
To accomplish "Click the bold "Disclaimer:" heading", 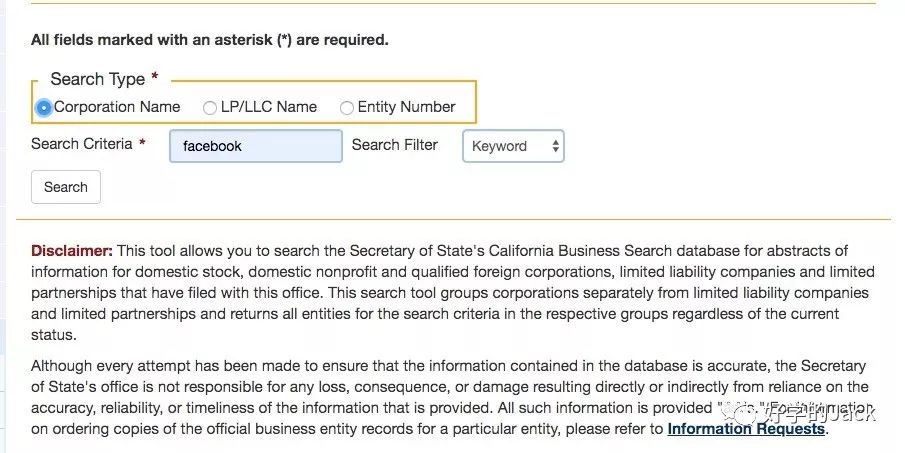I will click(72, 251).
